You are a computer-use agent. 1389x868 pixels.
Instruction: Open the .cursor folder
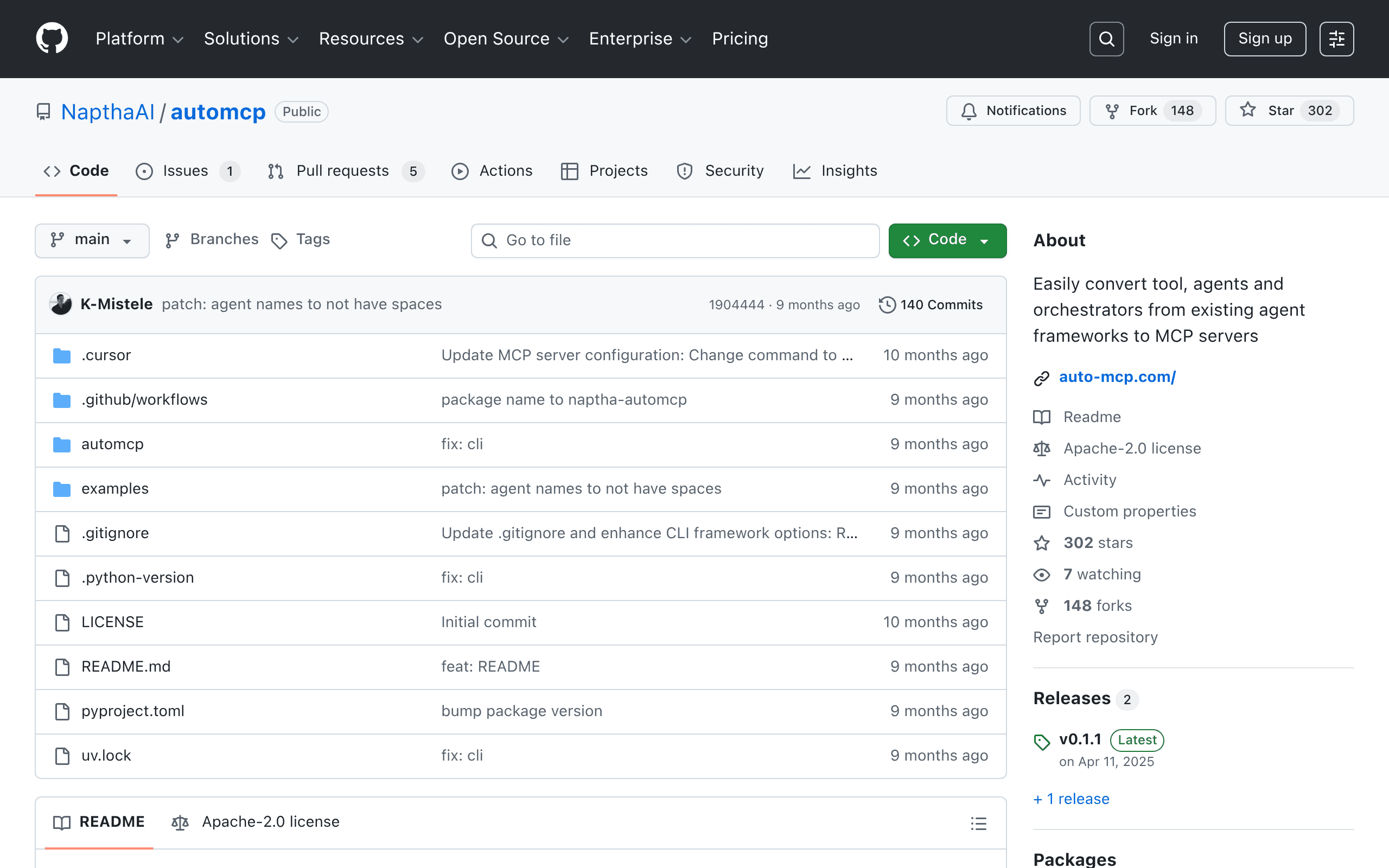(x=106, y=355)
